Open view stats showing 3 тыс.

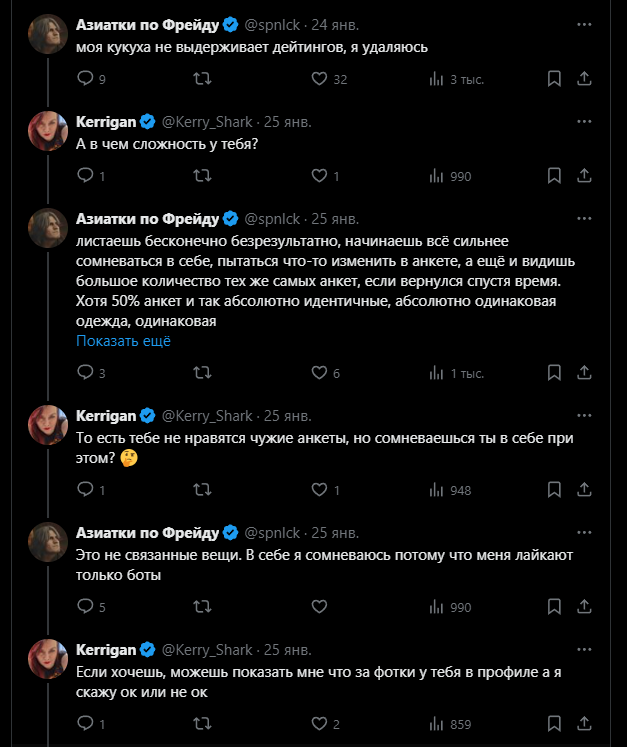(x=438, y=79)
